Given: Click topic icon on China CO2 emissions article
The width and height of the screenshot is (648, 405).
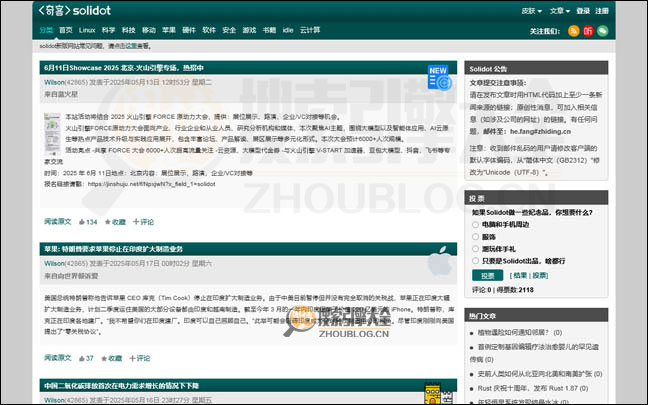Looking at the screenshot, I should (x=439, y=393).
